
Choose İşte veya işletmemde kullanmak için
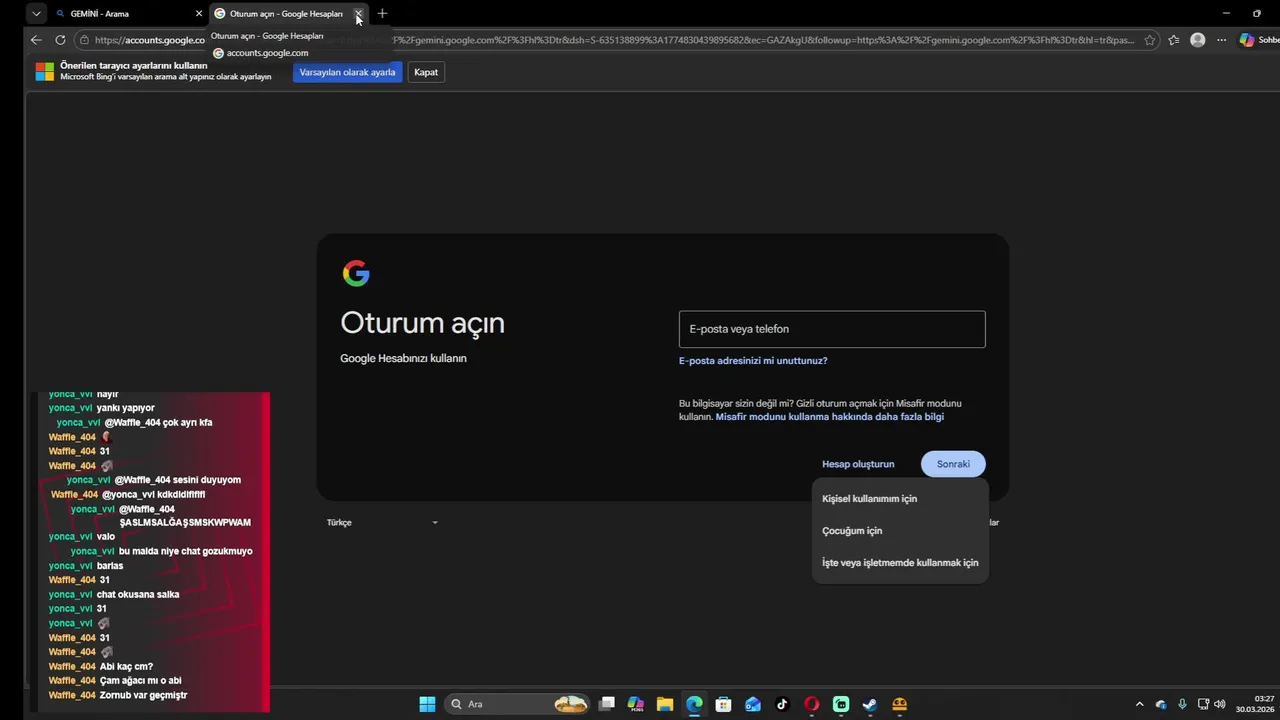(900, 563)
